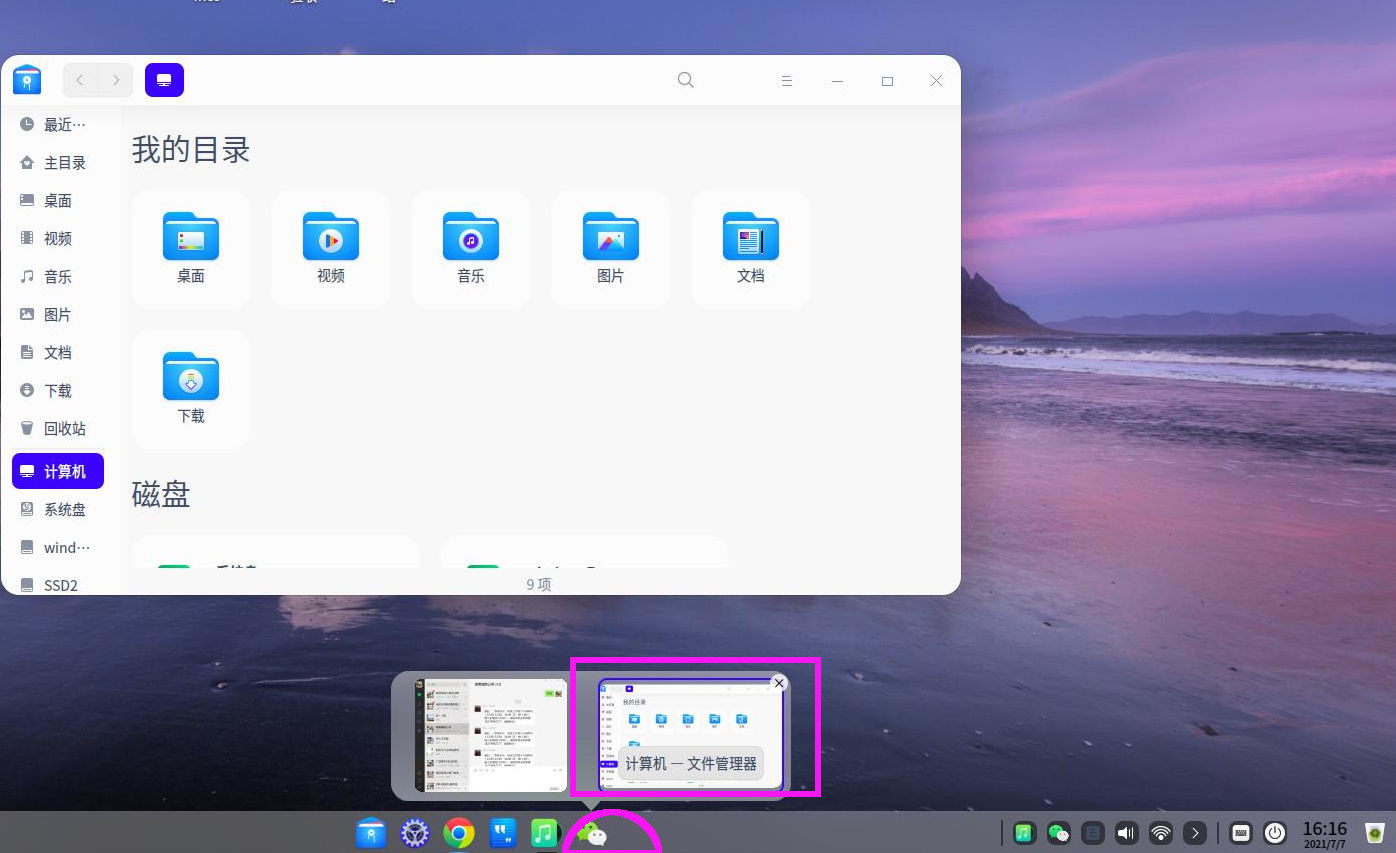Viewport: 1396px width, 853px height.
Task: Open 回收站 (Trash) in the sidebar
Action: [x=58, y=428]
